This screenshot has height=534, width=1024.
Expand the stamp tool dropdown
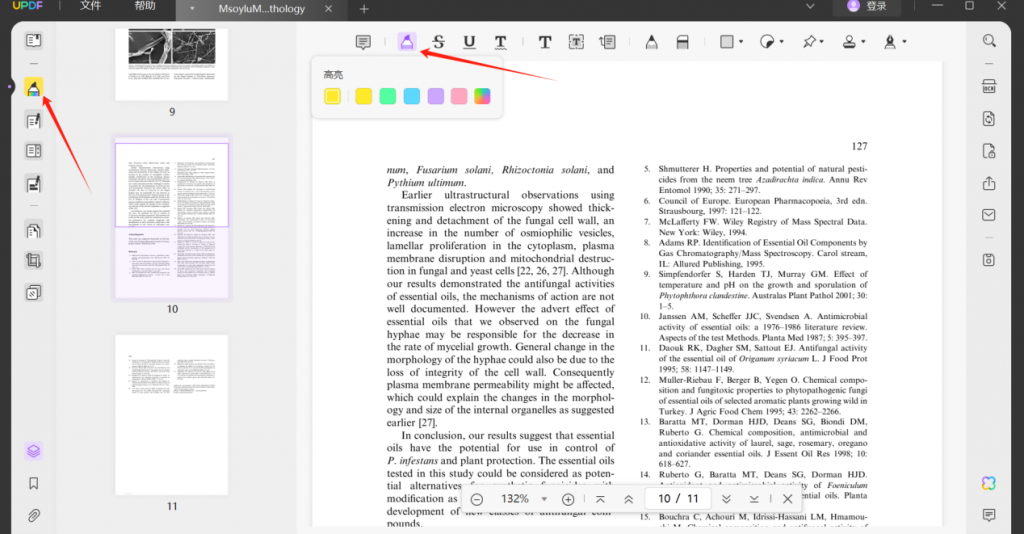click(862, 42)
